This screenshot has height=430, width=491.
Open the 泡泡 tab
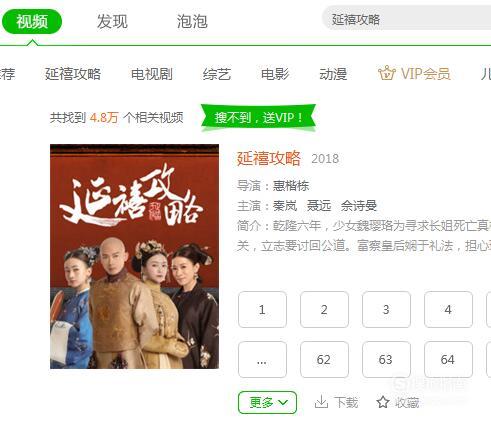[192, 22]
